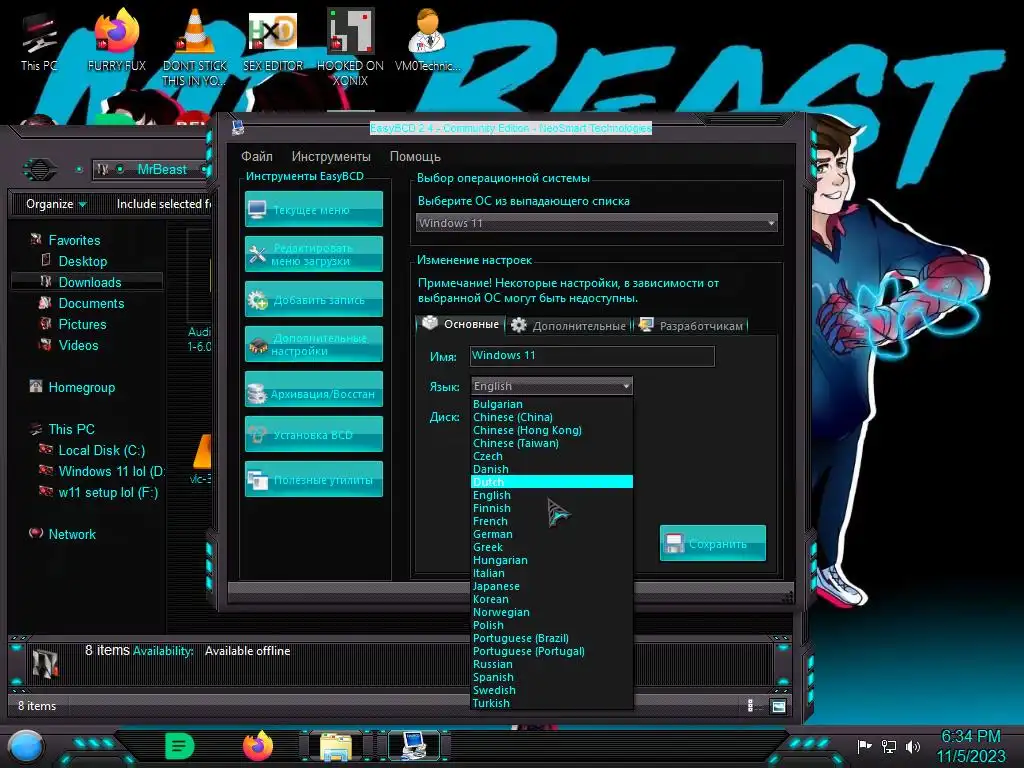
Task: Click the Архивация/Восстан button
Action: click(x=313, y=389)
